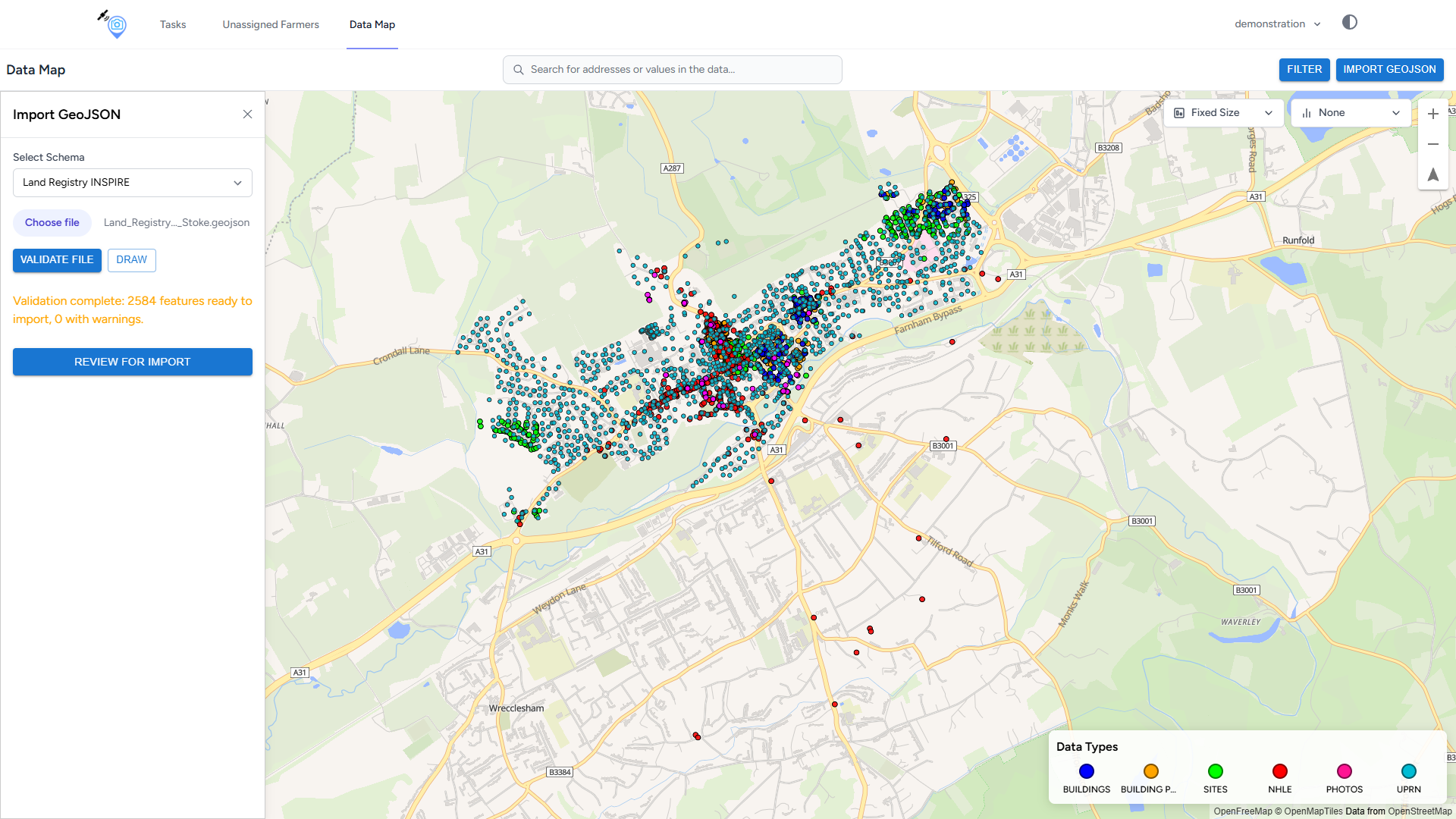
Task: Expand the Fixed Size dropdown
Action: [1223, 113]
